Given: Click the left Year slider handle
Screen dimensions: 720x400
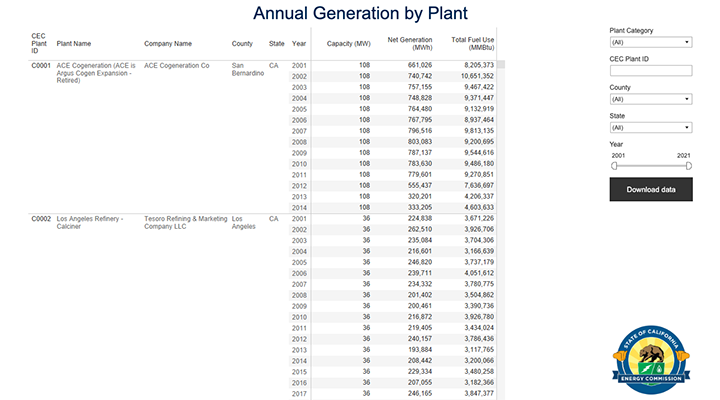Looking at the screenshot, I should coord(614,166).
